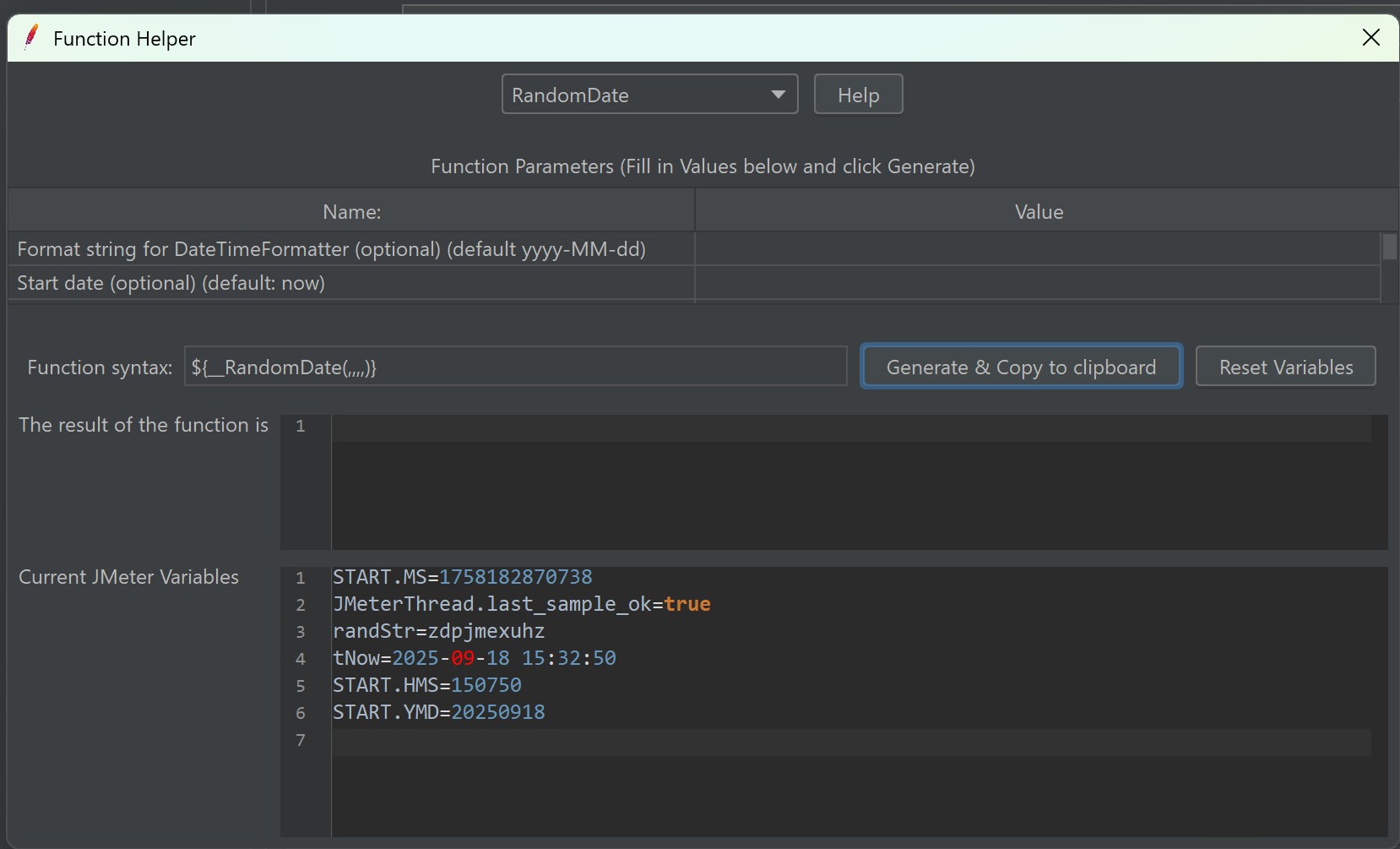
Task: Click the Help button
Action: point(858,95)
